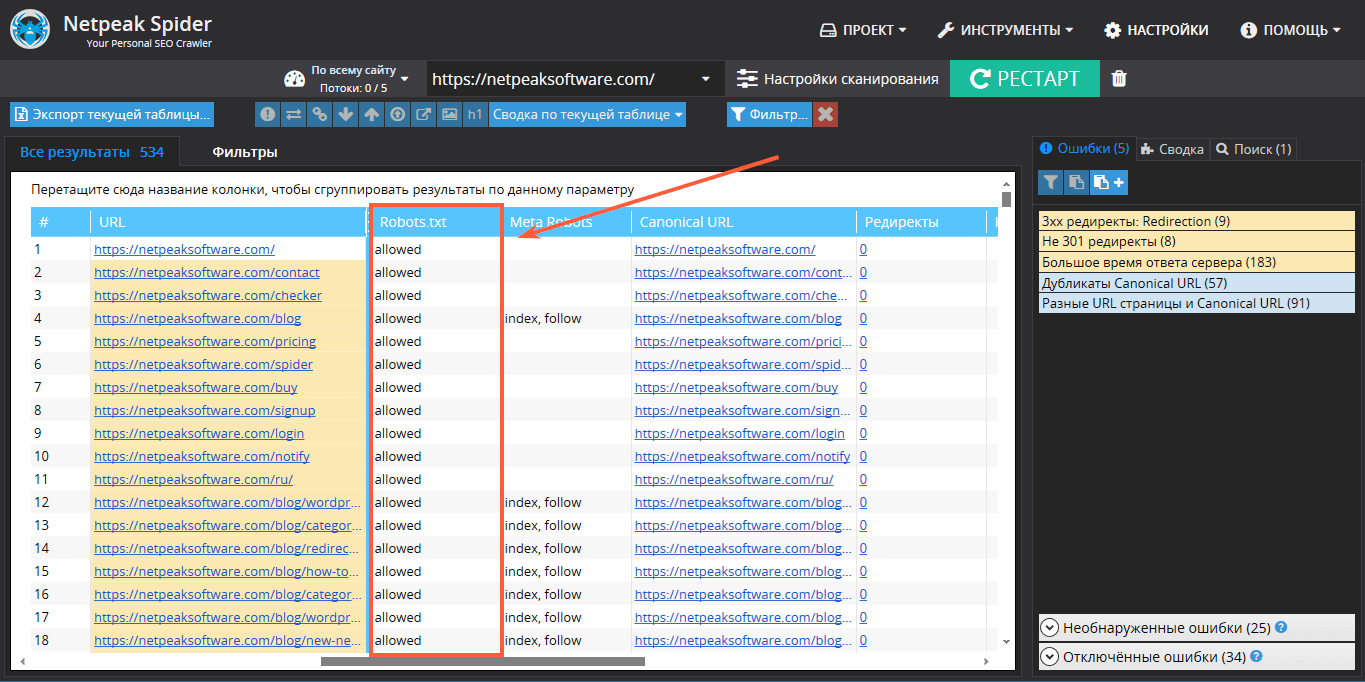Click the copy-plus extended icon in errors panel
The height and width of the screenshot is (682, 1365).
click(1108, 182)
